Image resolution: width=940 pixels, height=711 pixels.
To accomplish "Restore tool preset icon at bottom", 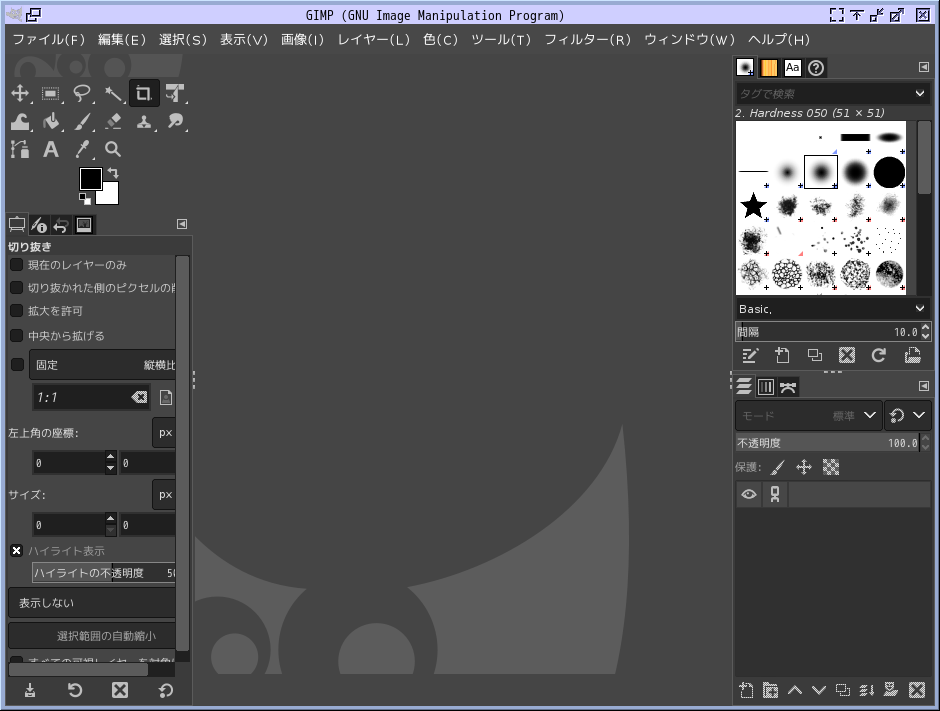I will pyautogui.click(x=75, y=691).
